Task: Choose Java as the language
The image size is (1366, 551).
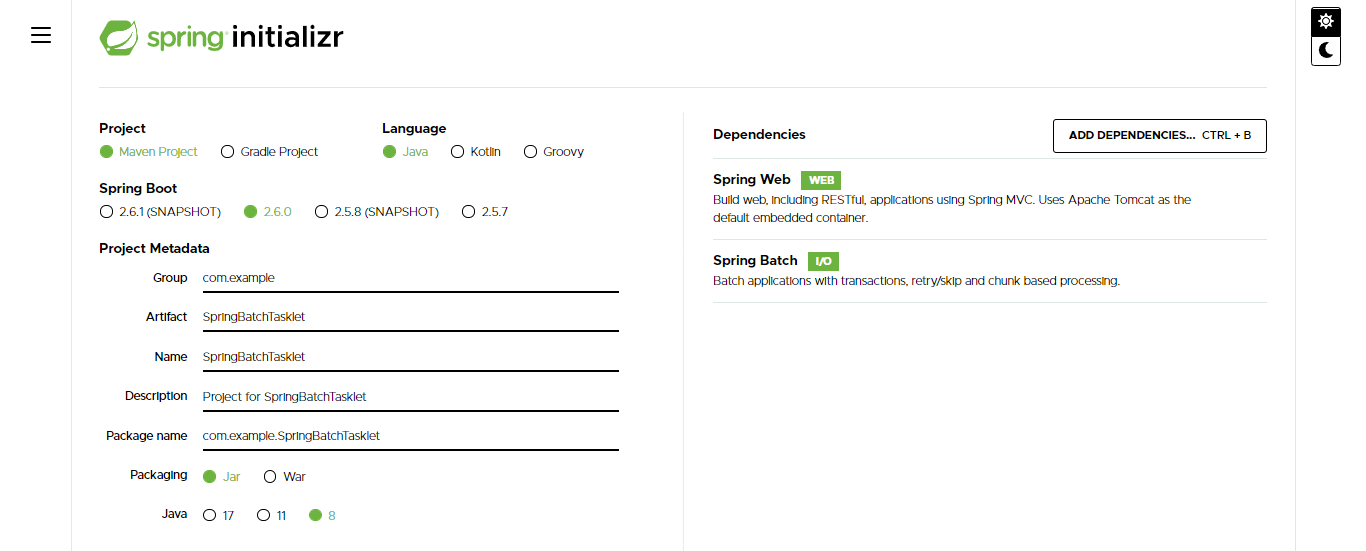Action: pos(405,152)
